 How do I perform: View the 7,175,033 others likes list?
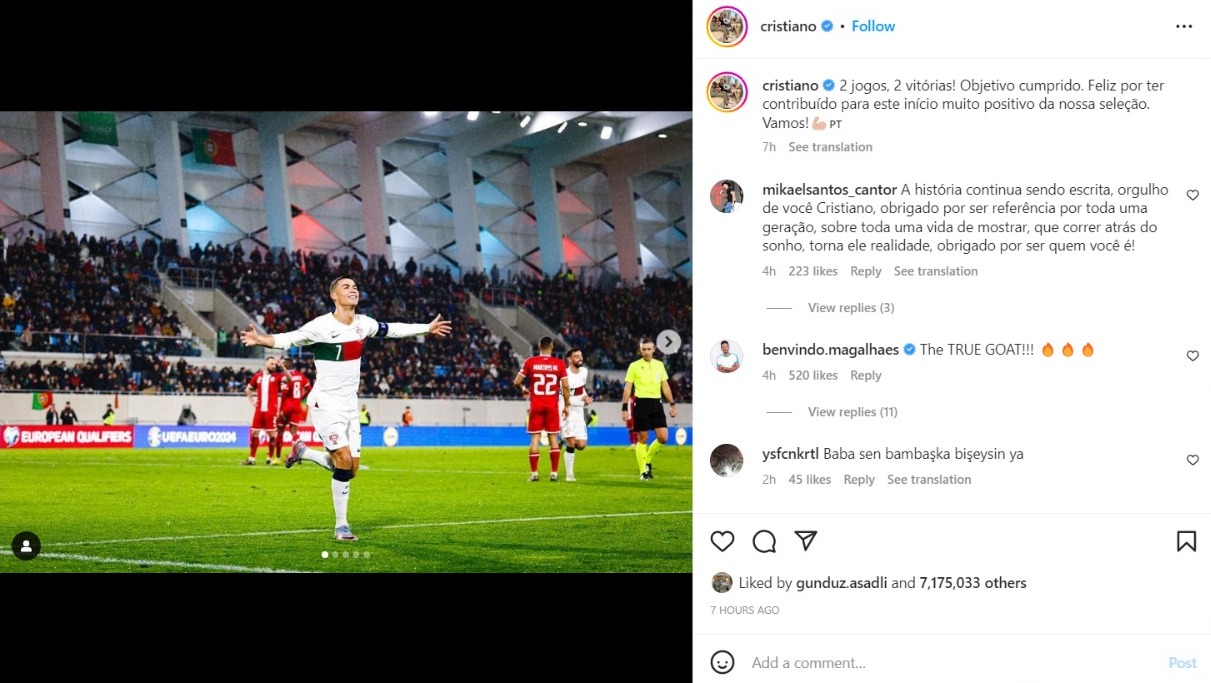(x=973, y=583)
